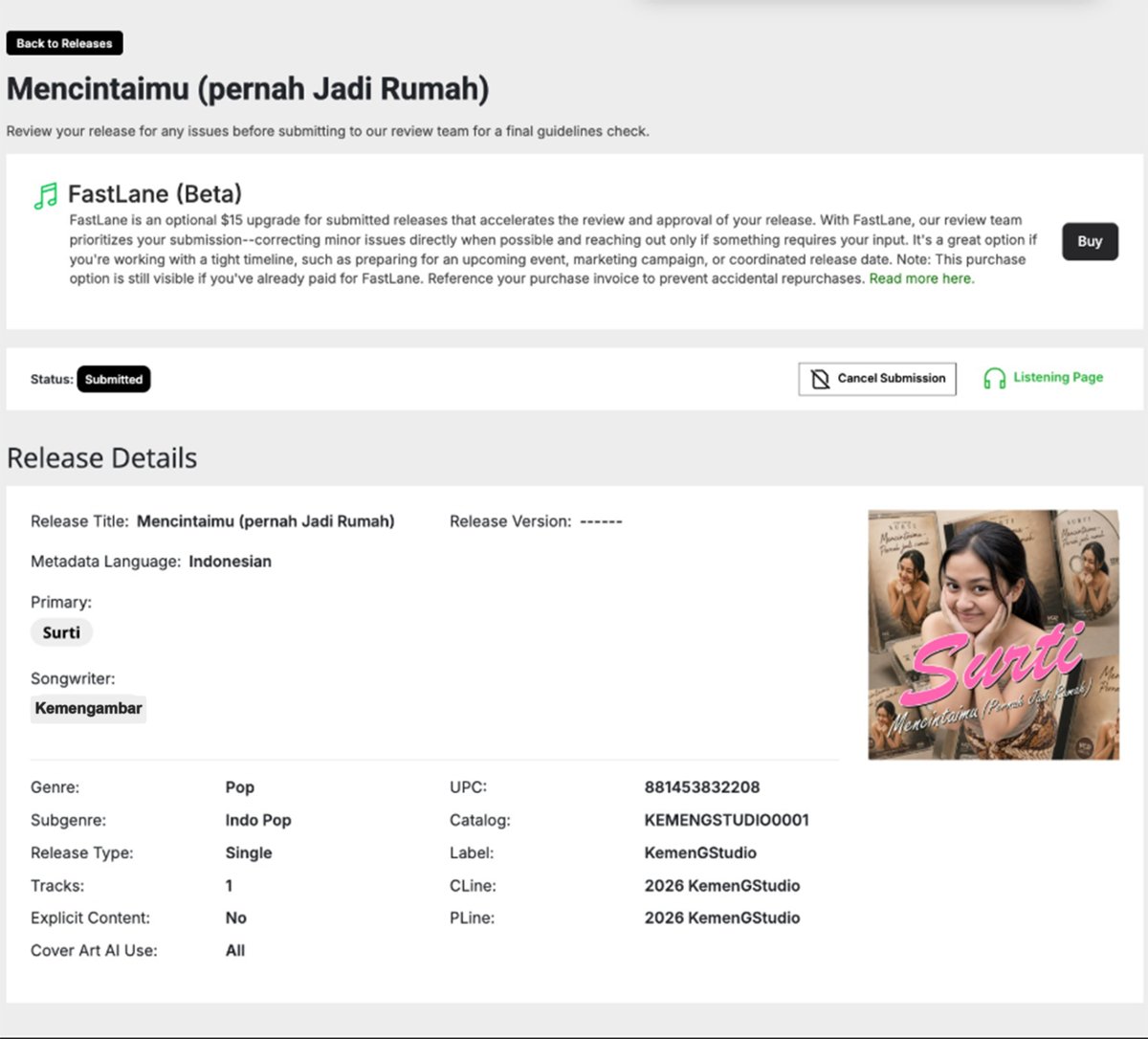Click the review instructions text under the title

328,131
